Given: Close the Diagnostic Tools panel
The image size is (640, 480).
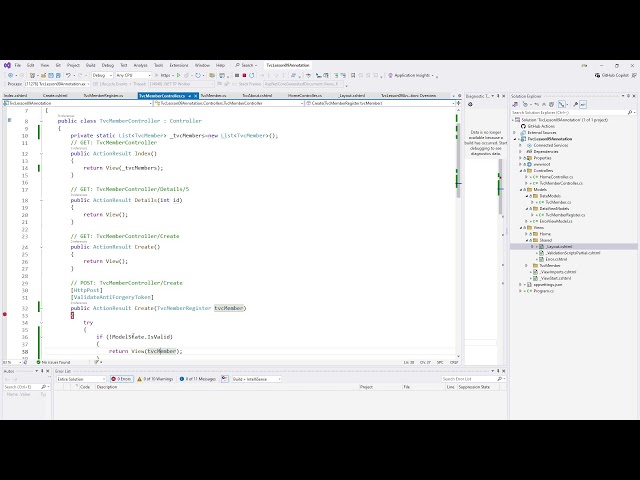Looking at the screenshot, I should 503,96.
